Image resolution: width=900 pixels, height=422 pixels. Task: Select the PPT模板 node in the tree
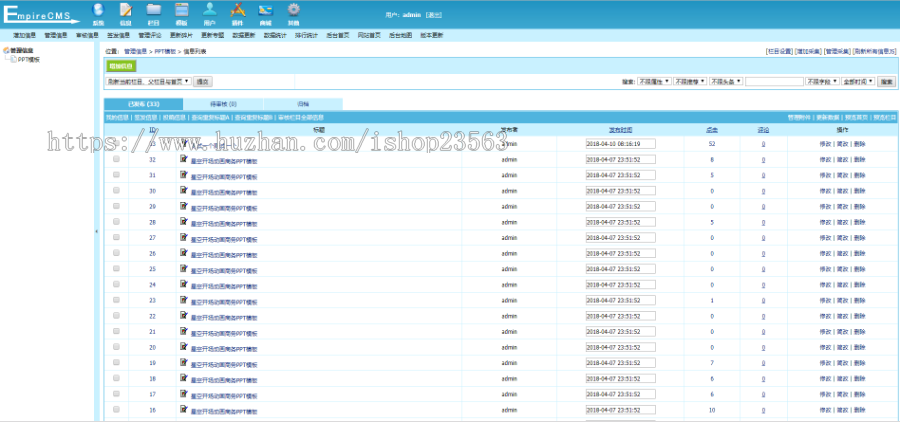pos(29,59)
